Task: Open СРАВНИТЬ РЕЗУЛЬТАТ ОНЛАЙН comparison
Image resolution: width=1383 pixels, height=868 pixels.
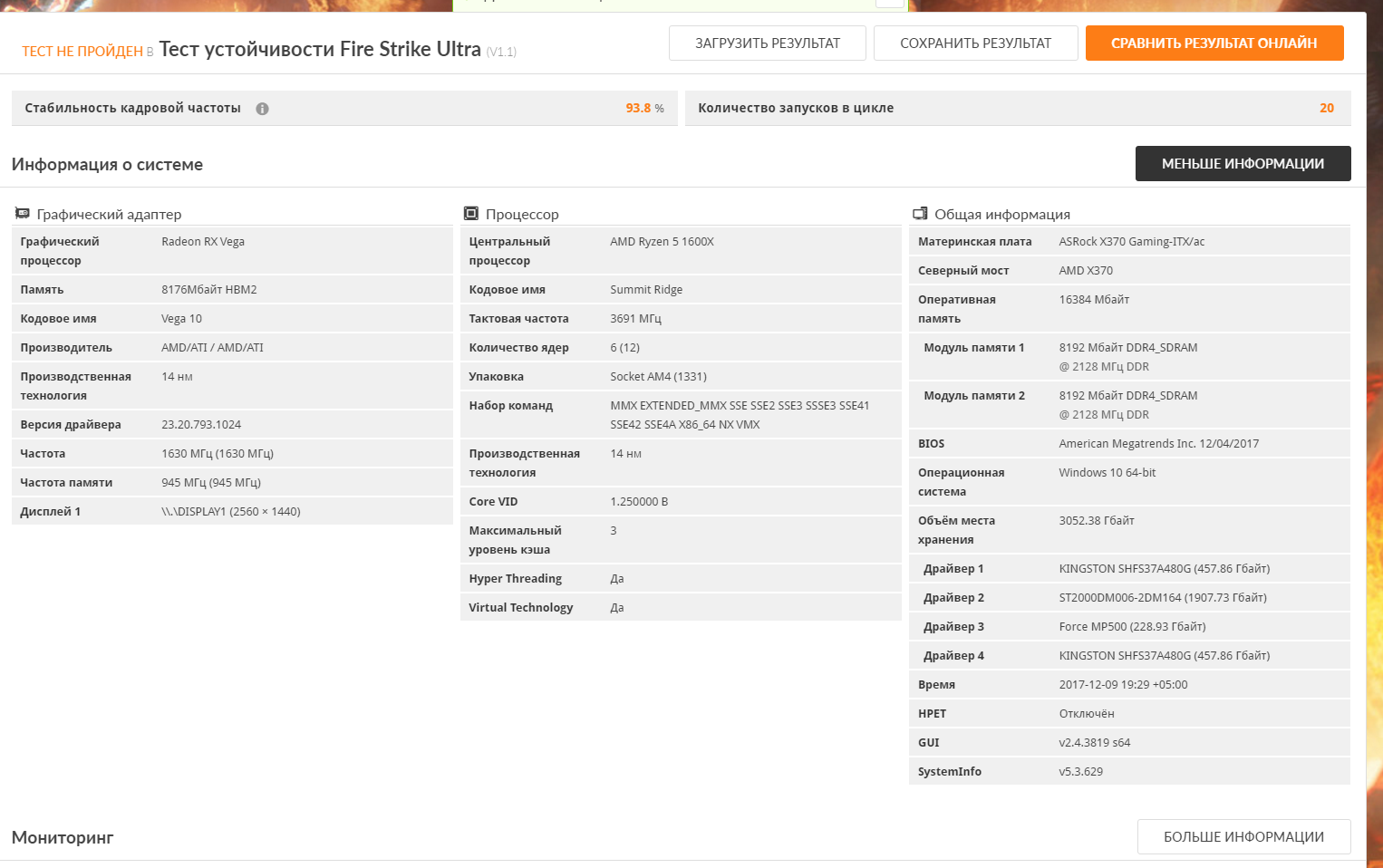Action: tap(1214, 43)
